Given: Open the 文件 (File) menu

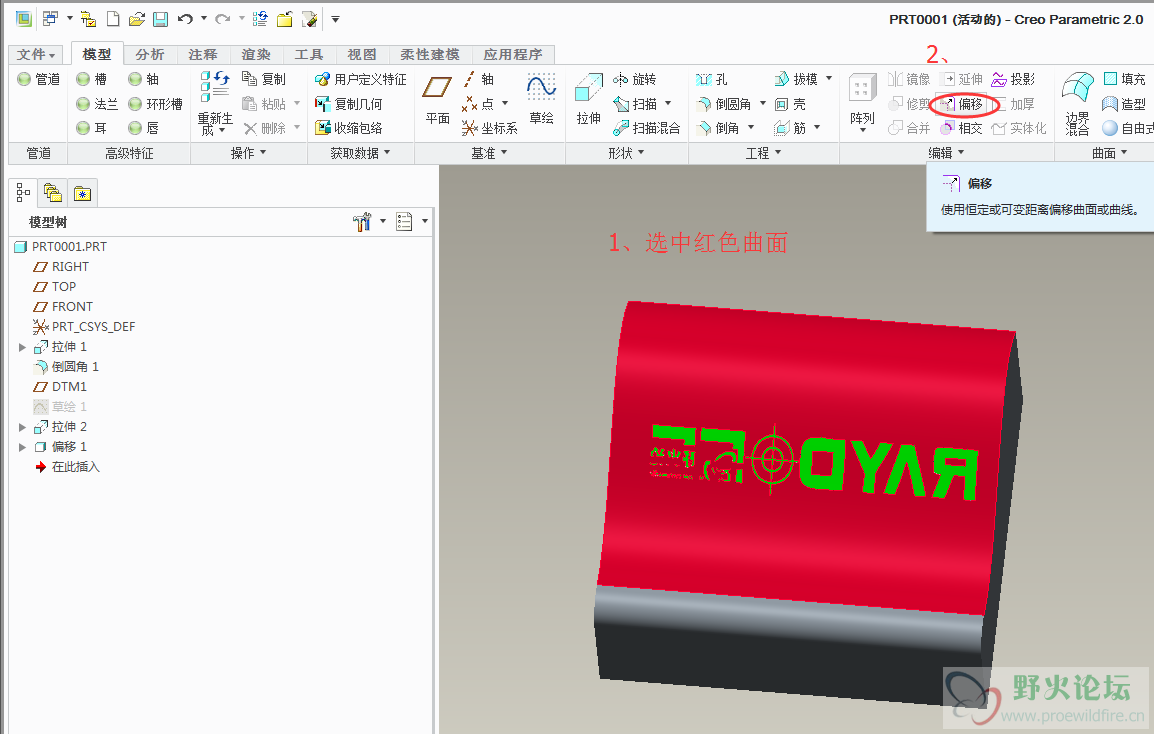Looking at the screenshot, I should 35,54.
